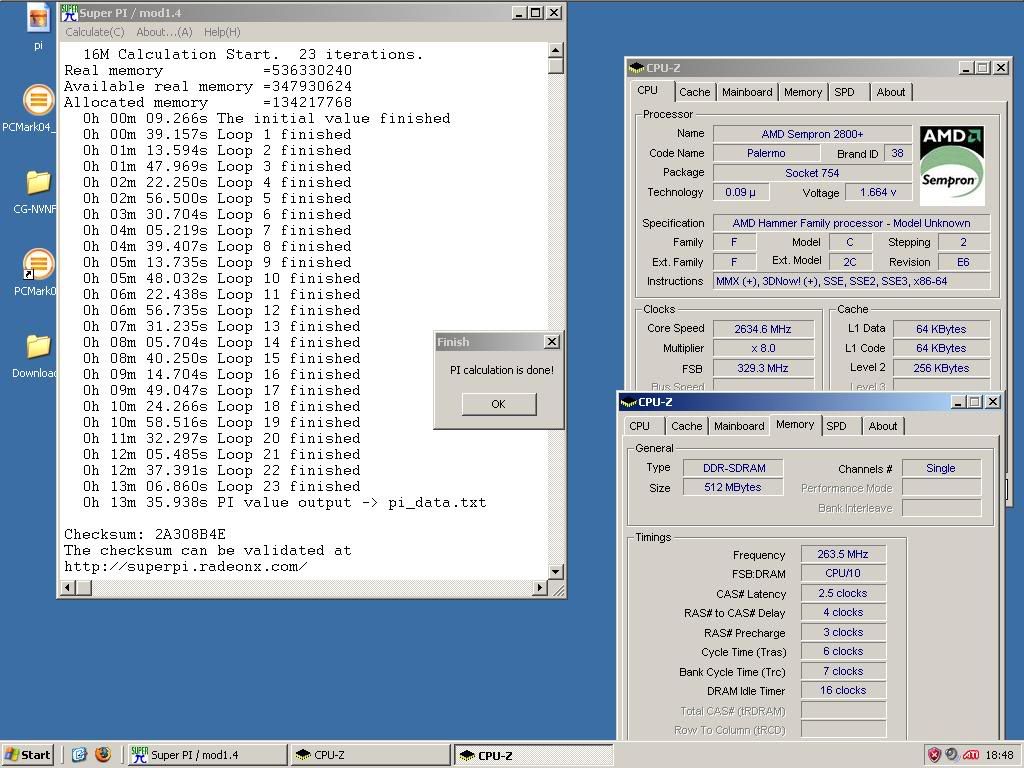Select the Mainboard tab in front CPU-Z window

click(739, 426)
